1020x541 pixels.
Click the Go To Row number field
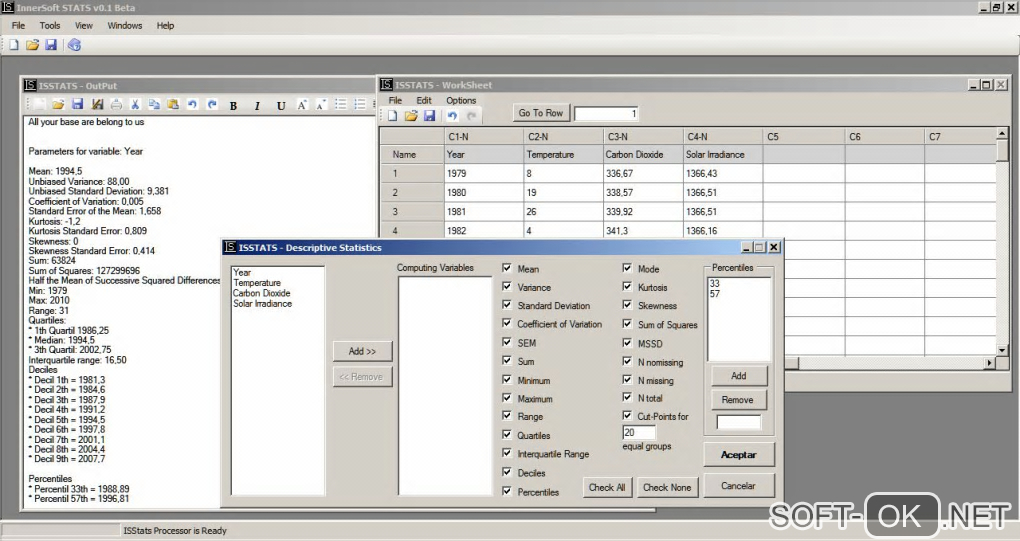(x=606, y=114)
